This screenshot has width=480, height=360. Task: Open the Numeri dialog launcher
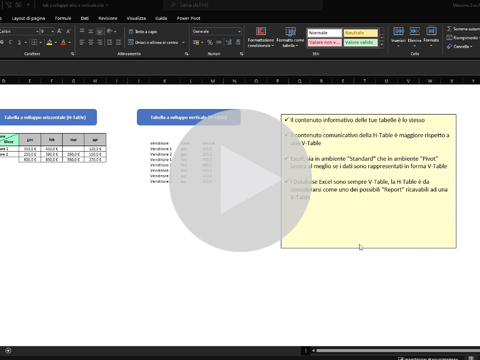[x=241, y=54]
